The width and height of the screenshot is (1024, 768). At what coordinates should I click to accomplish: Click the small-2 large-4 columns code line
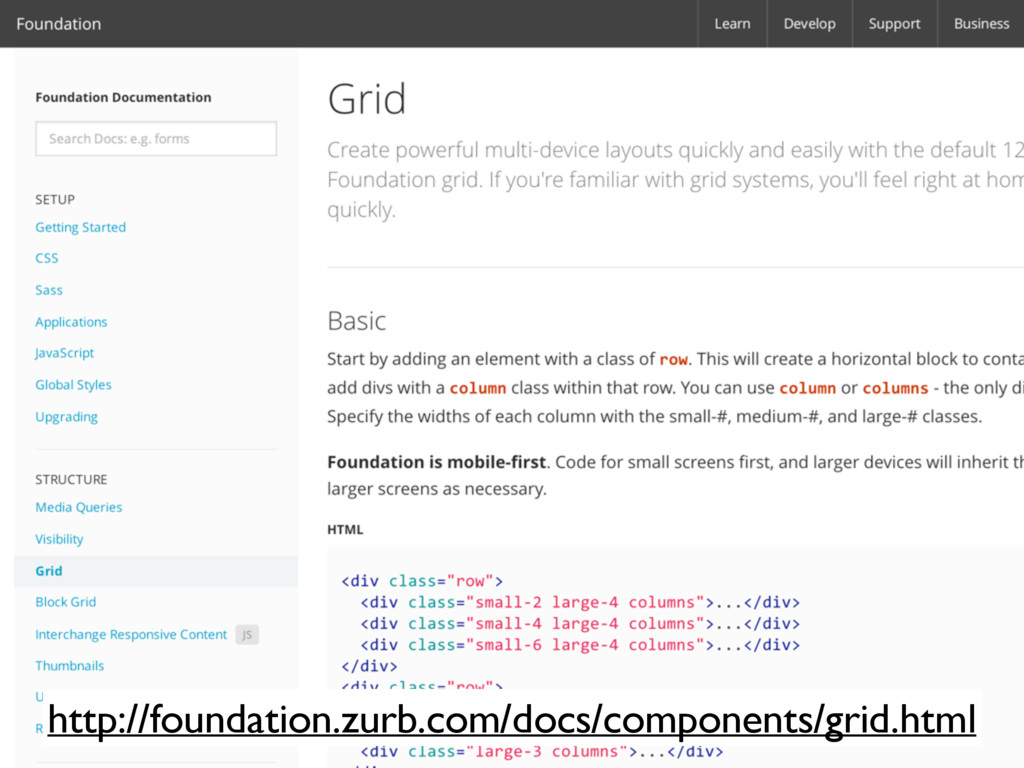[x=580, y=602]
